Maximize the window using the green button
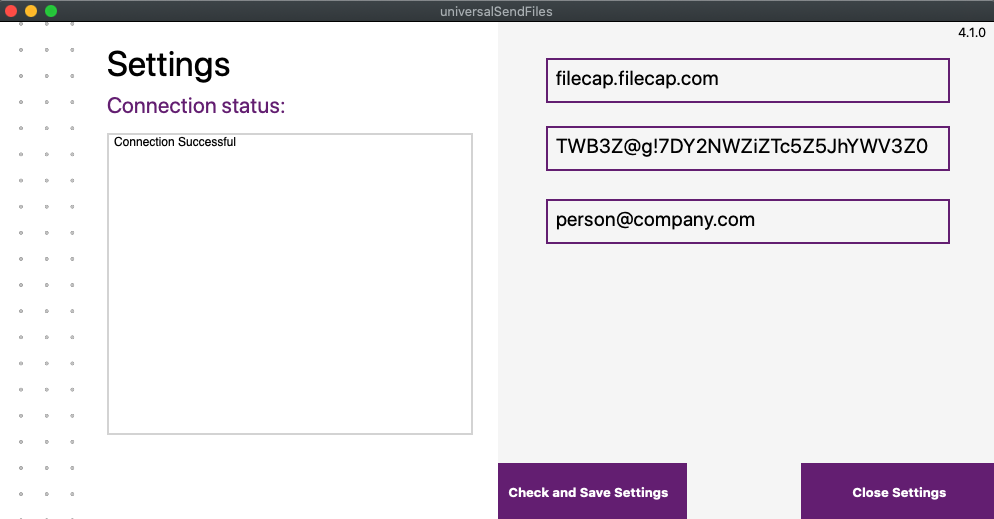Screen dimensions: 994x519 coord(51,11)
